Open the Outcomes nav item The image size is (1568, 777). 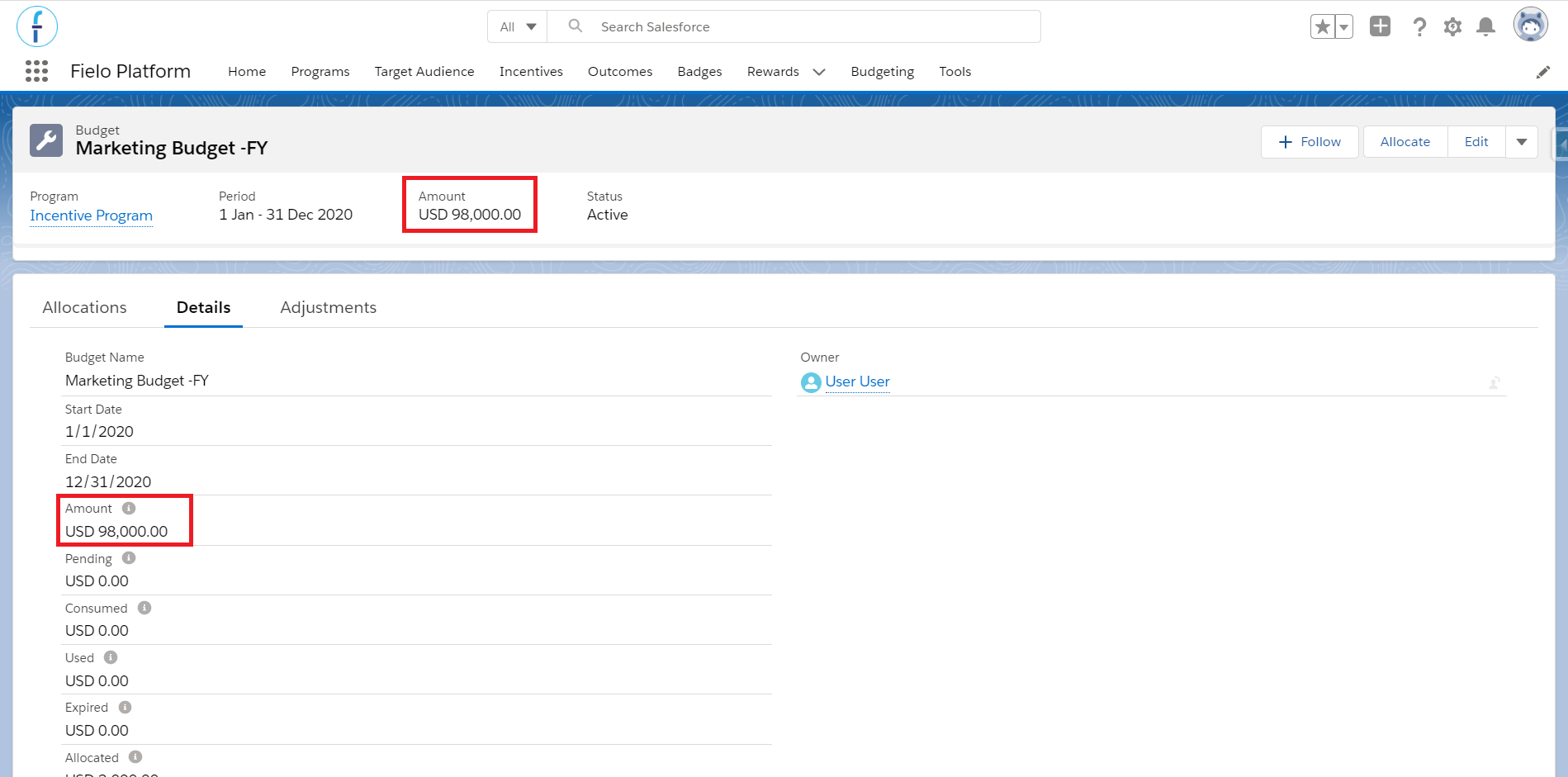[620, 72]
